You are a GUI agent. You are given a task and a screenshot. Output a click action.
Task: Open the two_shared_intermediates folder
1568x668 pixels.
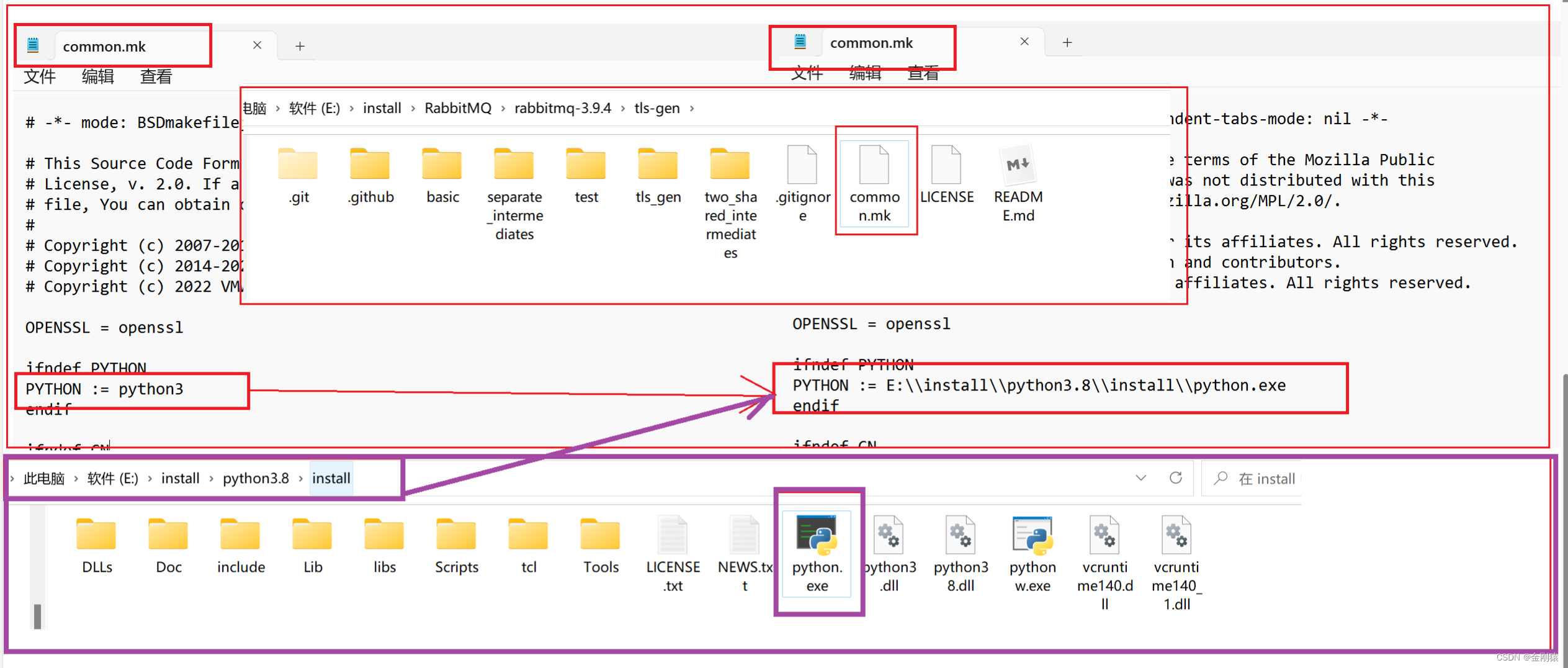pyautogui.click(x=730, y=203)
